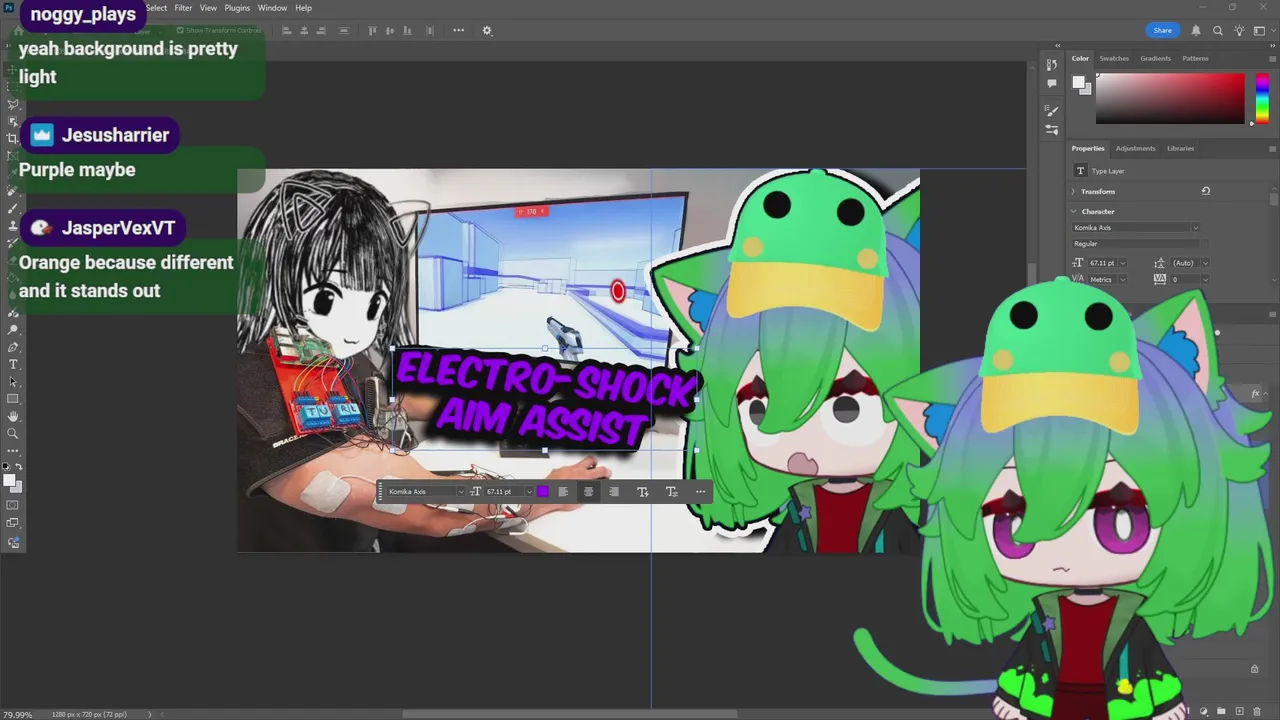
Task: Toggle Quick Mask mode
Action: [13, 505]
